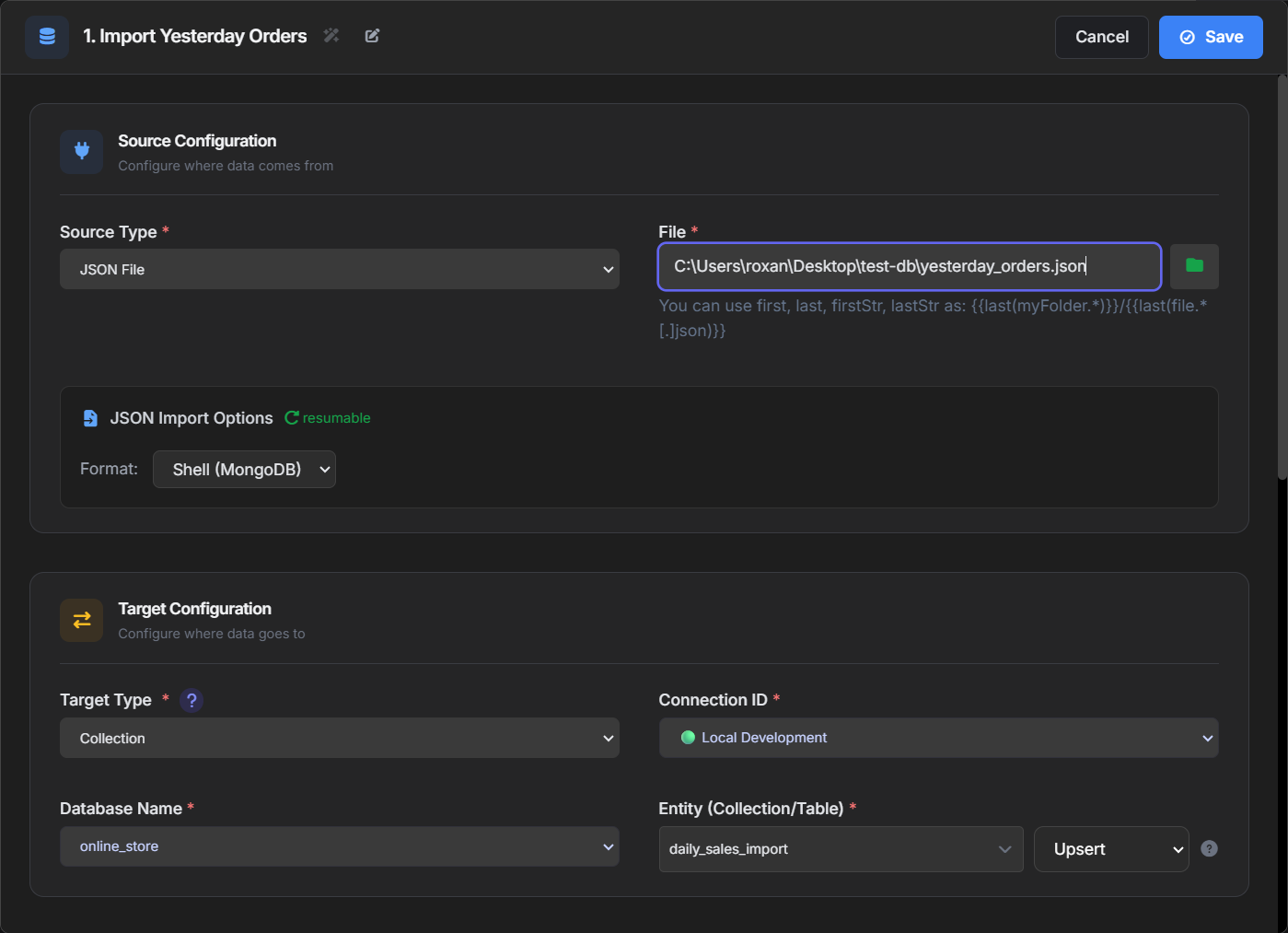The height and width of the screenshot is (933, 1288).
Task: Click 'Configure where data comes from' text
Action: point(226,166)
